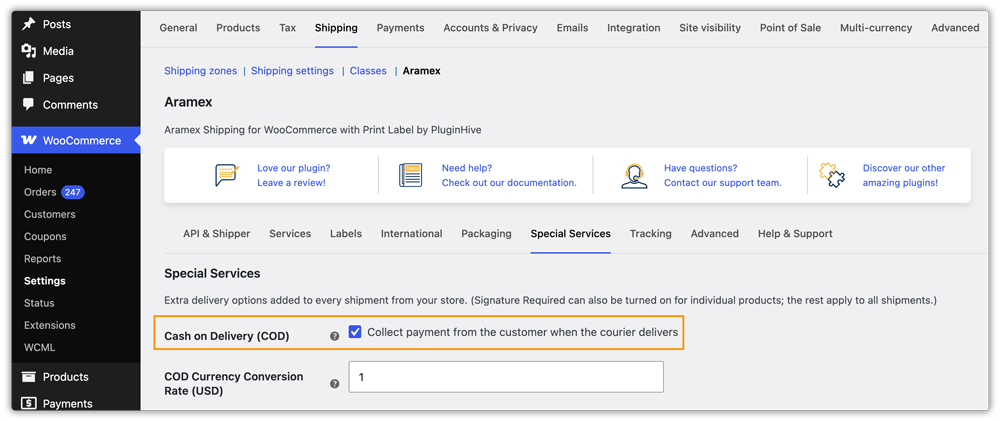Open the Status submenu item
The width and height of the screenshot is (1000, 421).
(x=39, y=303)
